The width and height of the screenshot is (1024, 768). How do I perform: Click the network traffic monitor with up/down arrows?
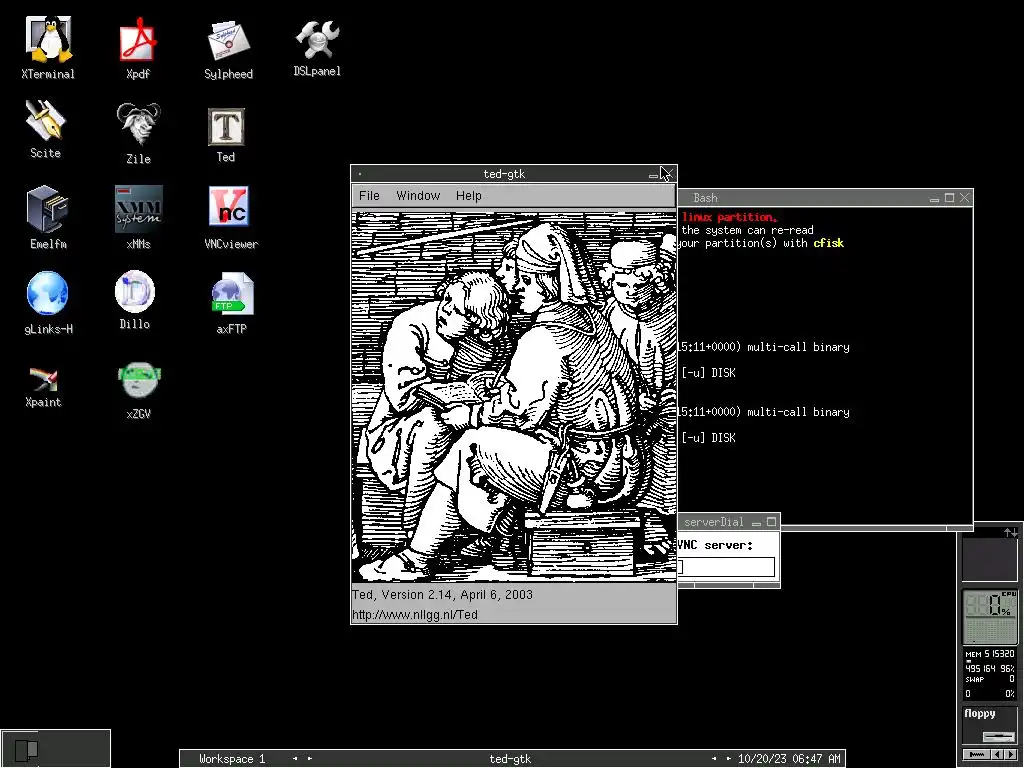coord(990,555)
